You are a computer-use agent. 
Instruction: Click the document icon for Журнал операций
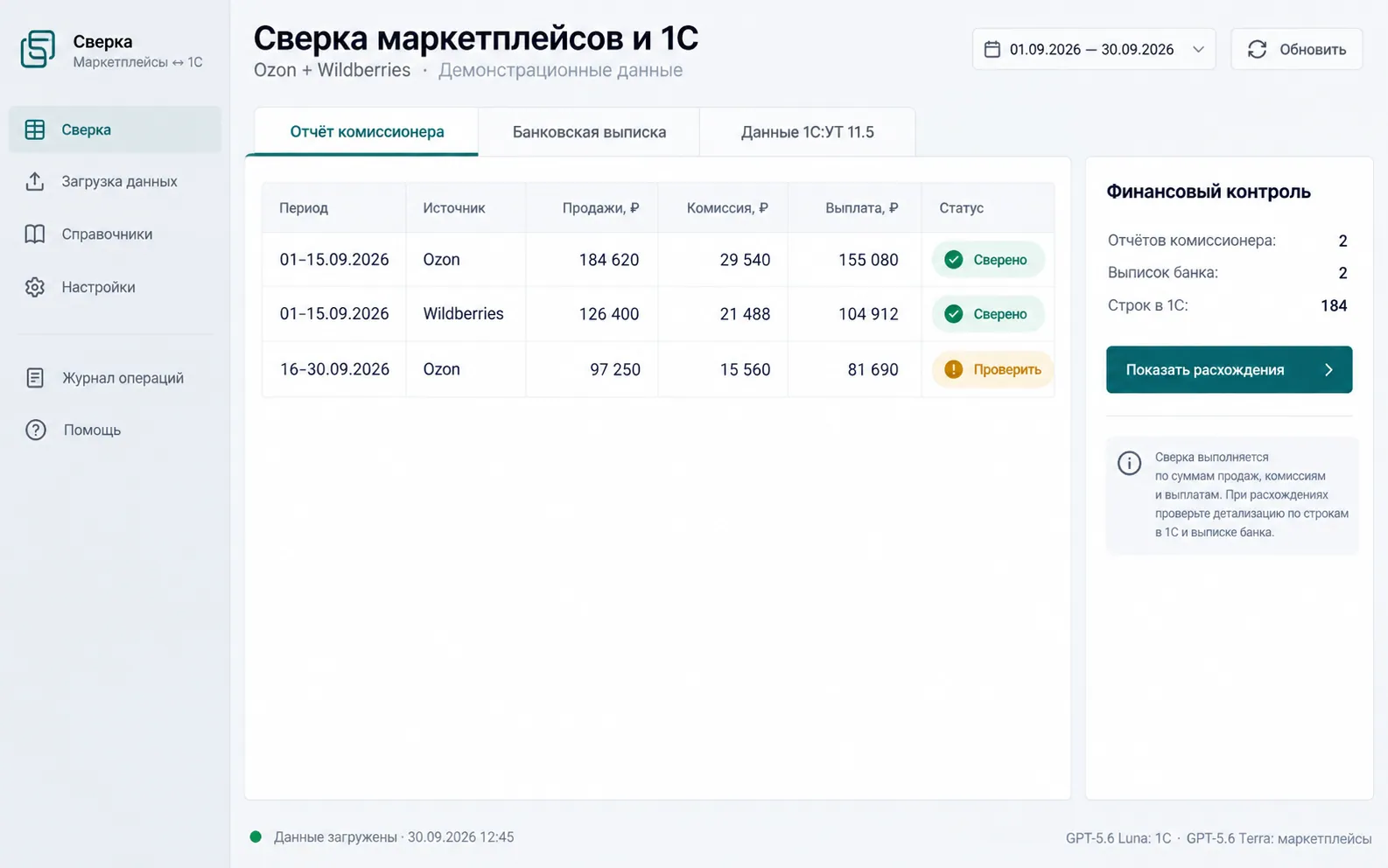point(35,378)
